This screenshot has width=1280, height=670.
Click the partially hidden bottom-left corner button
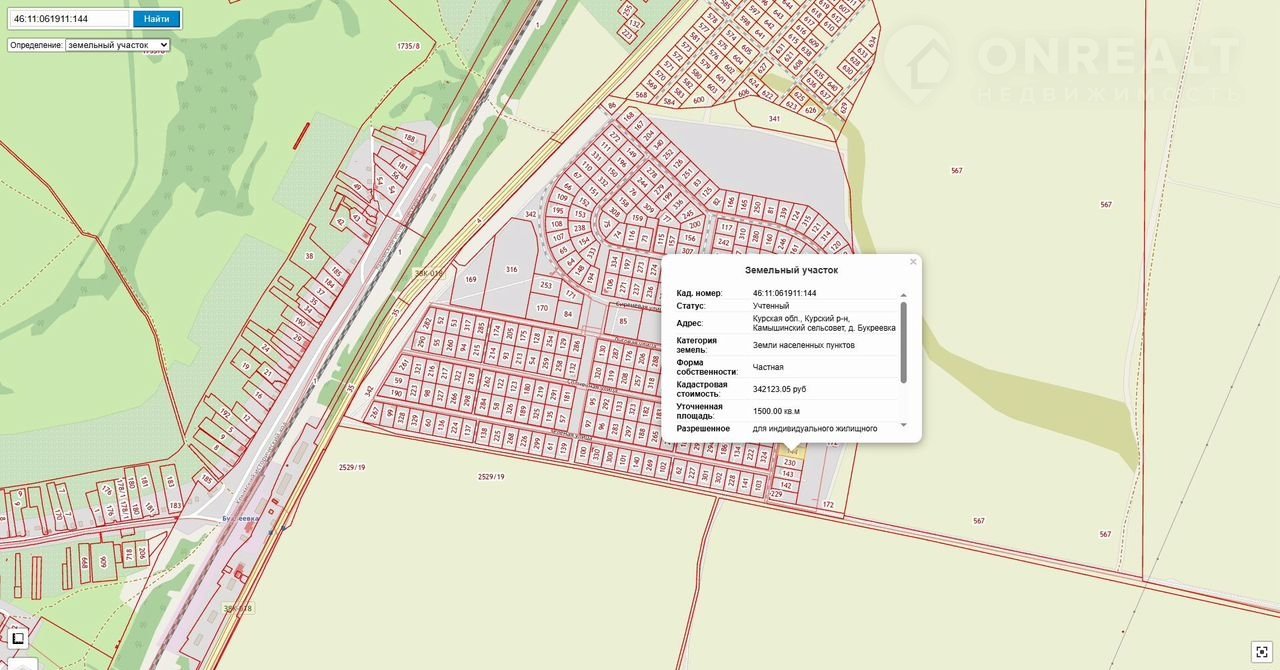(22, 664)
